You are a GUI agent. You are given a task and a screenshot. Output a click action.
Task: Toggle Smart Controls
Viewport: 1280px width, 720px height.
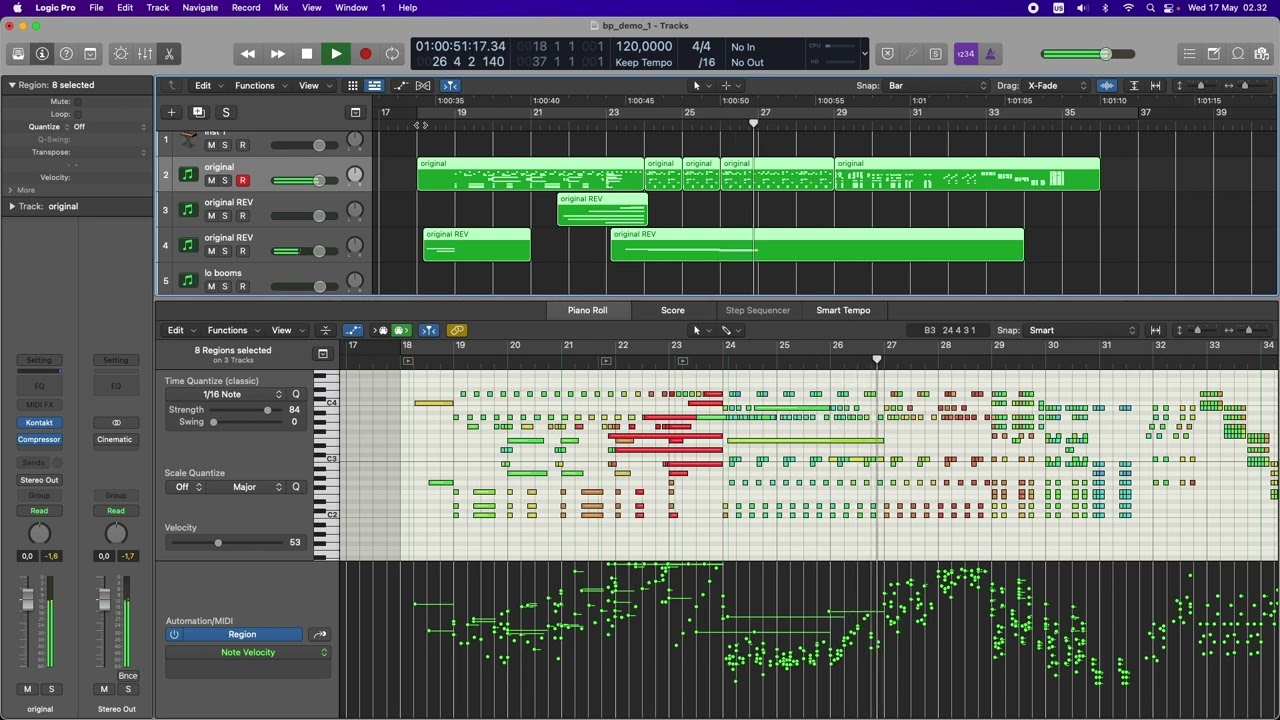(x=121, y=54)
